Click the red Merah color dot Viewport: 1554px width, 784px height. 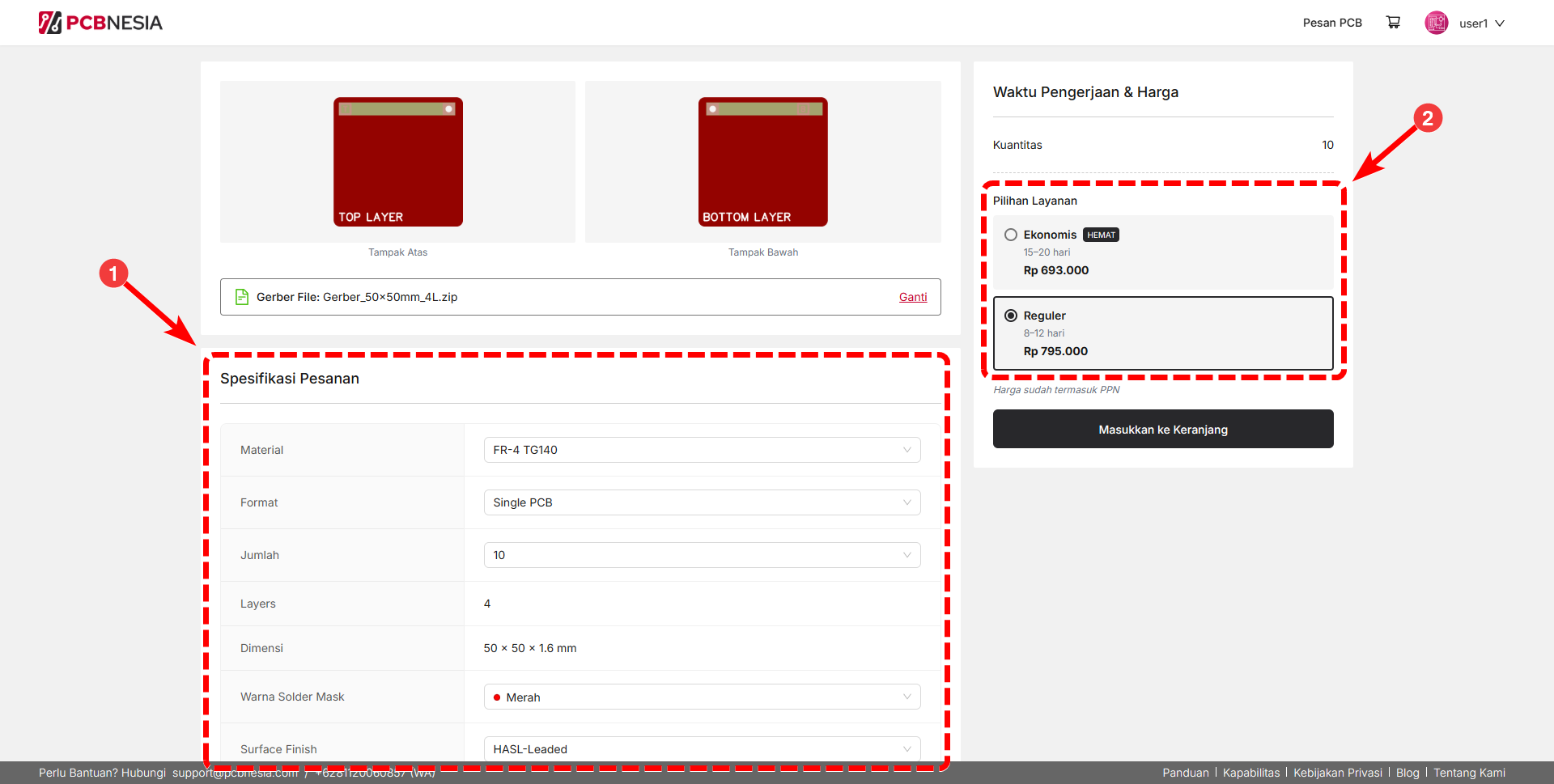pos(497,697)
